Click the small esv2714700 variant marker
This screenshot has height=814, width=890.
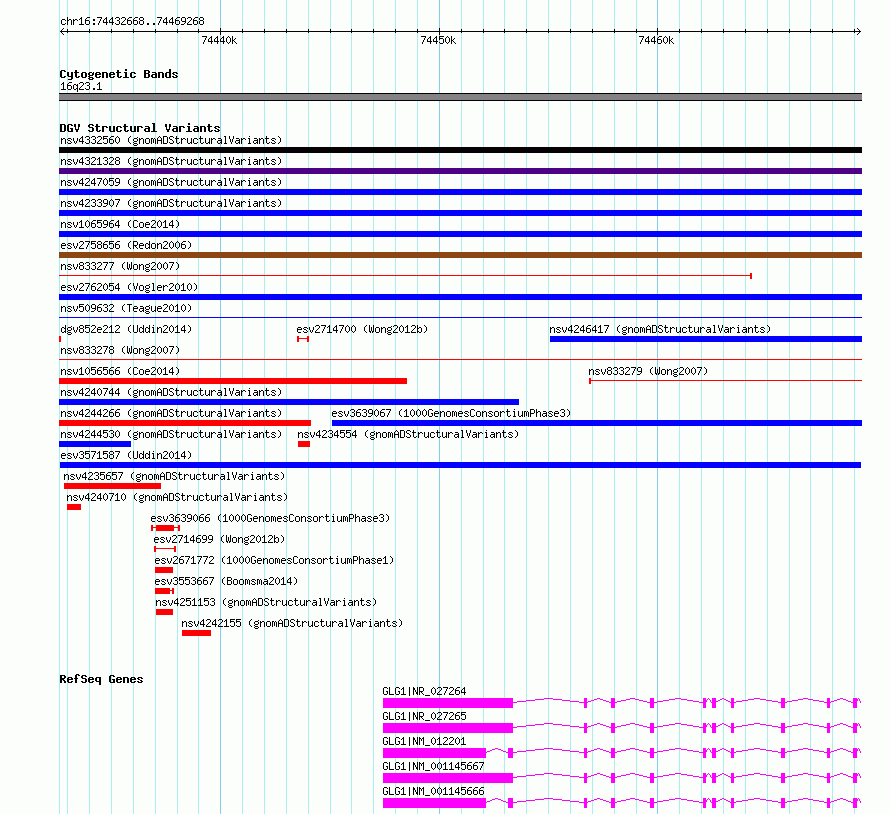(x=303, y=339)
